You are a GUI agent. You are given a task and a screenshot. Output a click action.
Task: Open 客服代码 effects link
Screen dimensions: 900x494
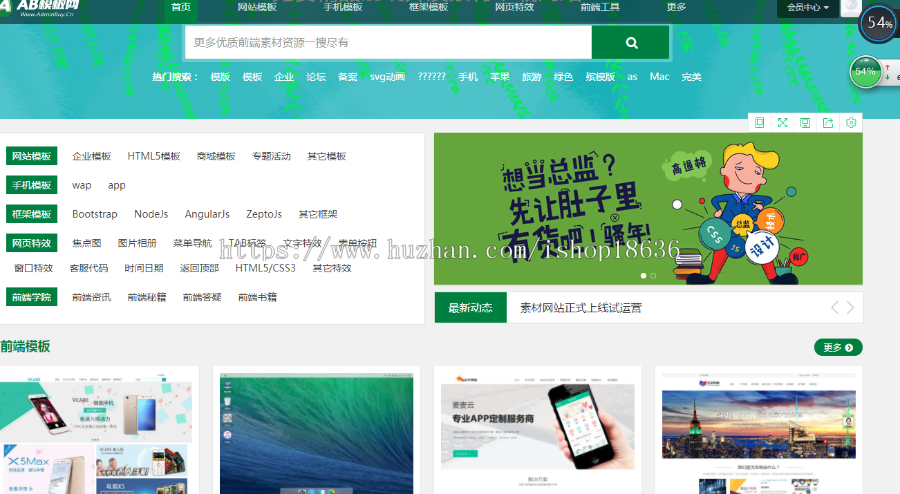pyautogui.click(x=89, y=268)
